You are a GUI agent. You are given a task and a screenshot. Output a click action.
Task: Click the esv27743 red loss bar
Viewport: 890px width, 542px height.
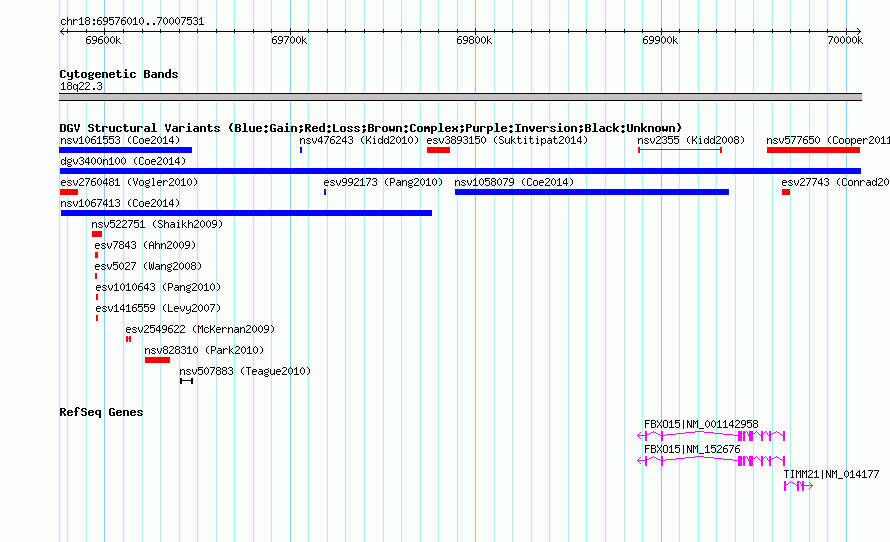786,192
